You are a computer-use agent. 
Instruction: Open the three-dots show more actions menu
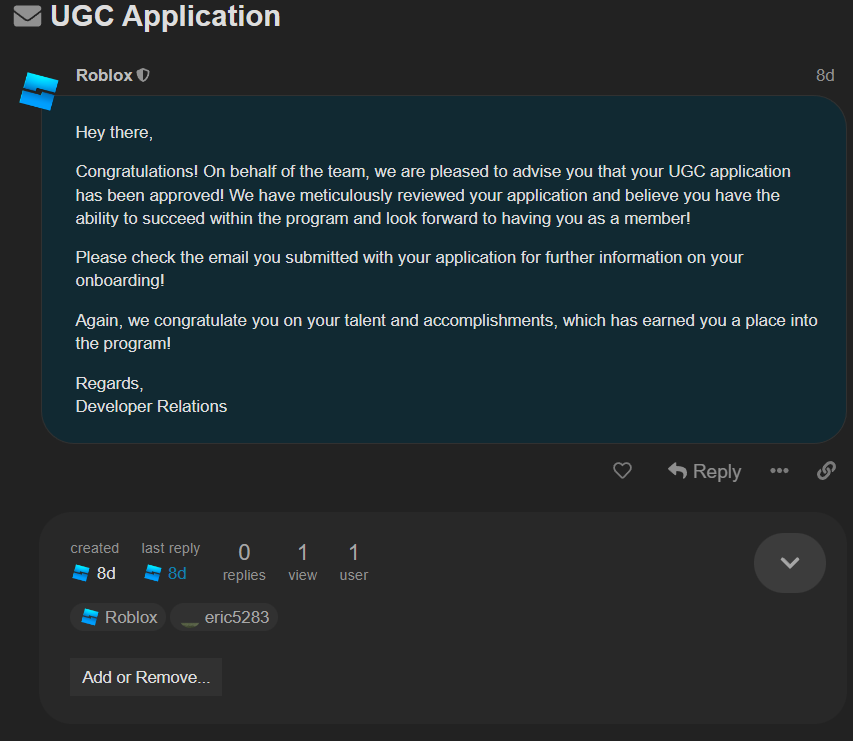[779, 471]
